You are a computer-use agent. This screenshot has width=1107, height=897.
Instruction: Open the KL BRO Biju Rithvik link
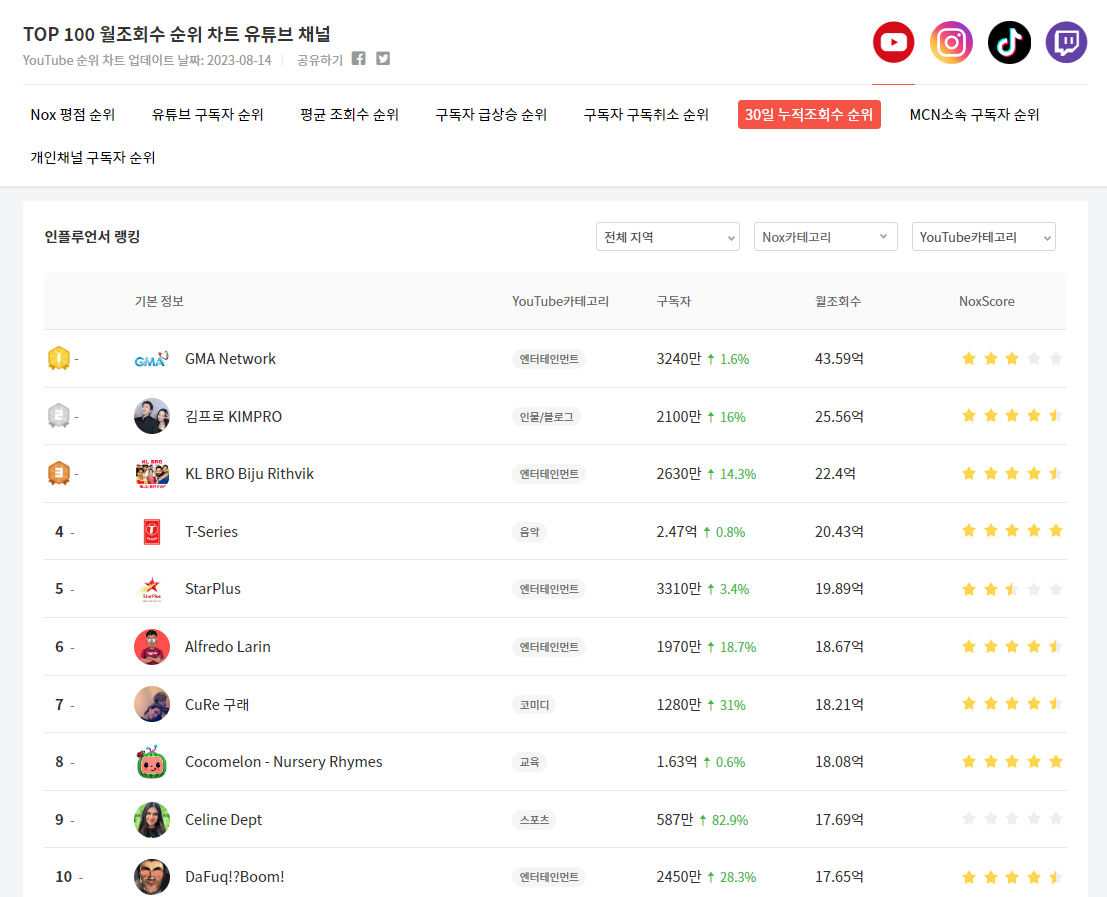click(249, 474)
